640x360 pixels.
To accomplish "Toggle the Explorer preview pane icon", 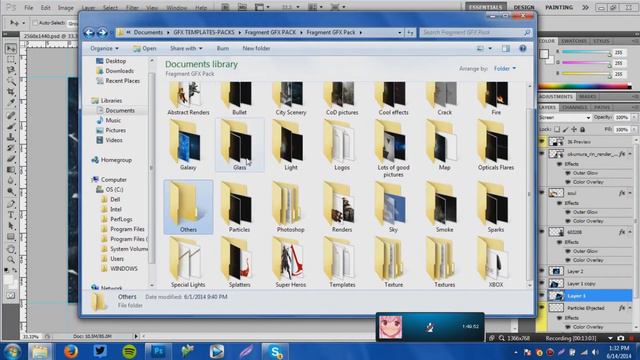I will click(506, 48).
